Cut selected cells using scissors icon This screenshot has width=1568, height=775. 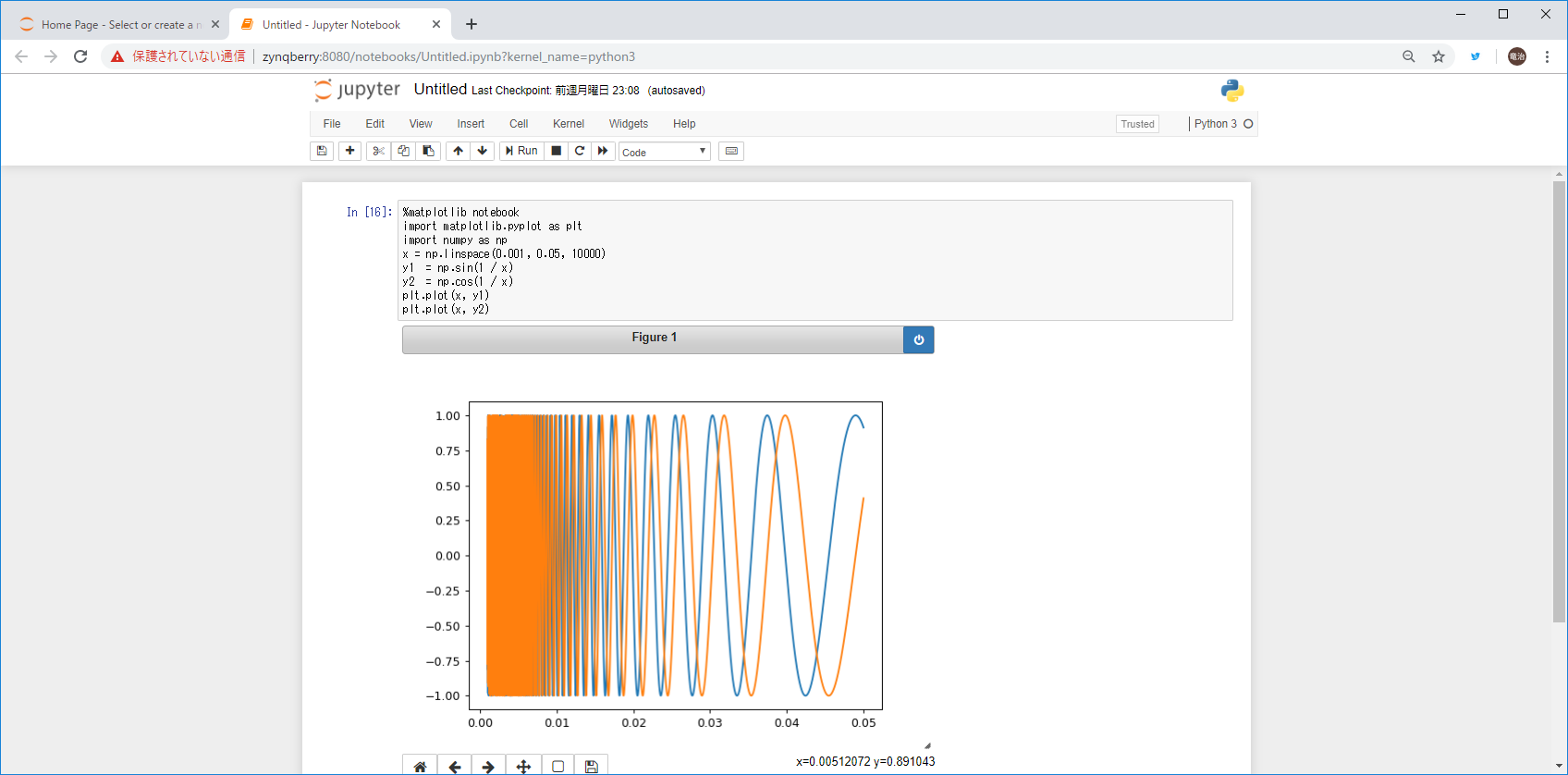coord(378,151)
